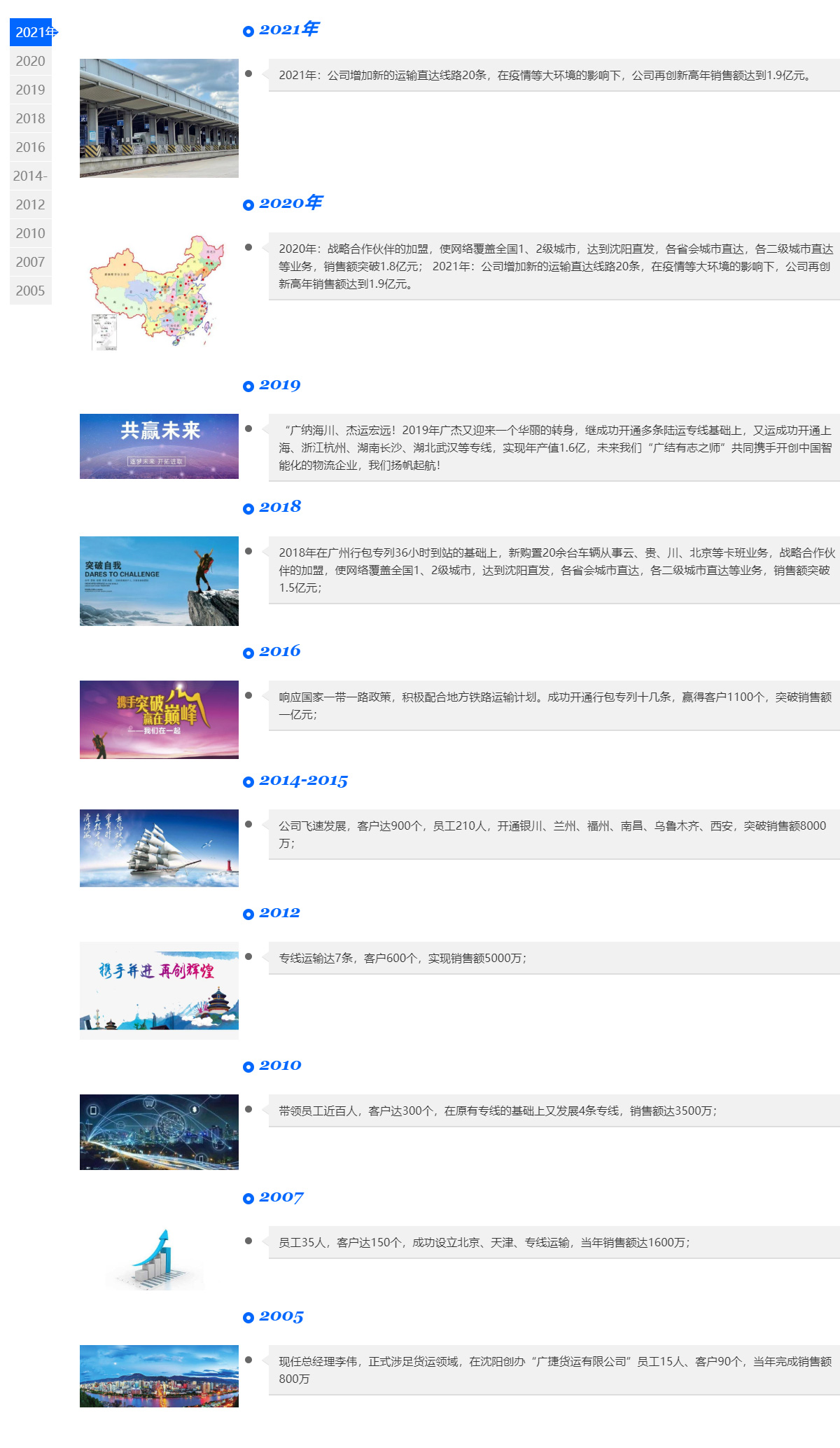This screenshot has width=840, height=1448.
Task: Click 2012 in the year sidebar
Action: point(31,204)
